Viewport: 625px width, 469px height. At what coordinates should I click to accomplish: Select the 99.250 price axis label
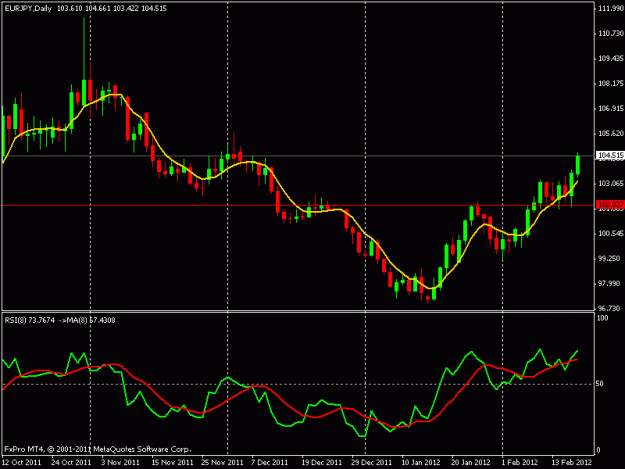[x=609, y=258]
